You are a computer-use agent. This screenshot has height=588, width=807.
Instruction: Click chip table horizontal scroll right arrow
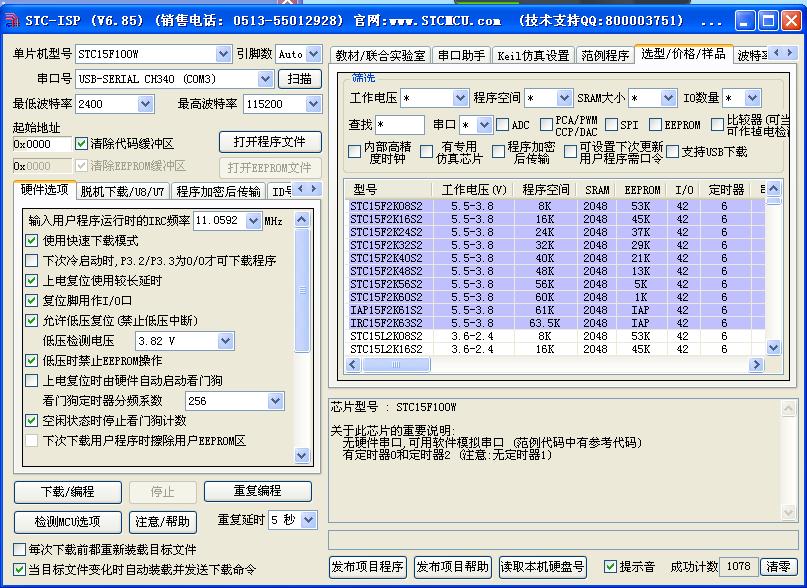(x=756, y=365)
